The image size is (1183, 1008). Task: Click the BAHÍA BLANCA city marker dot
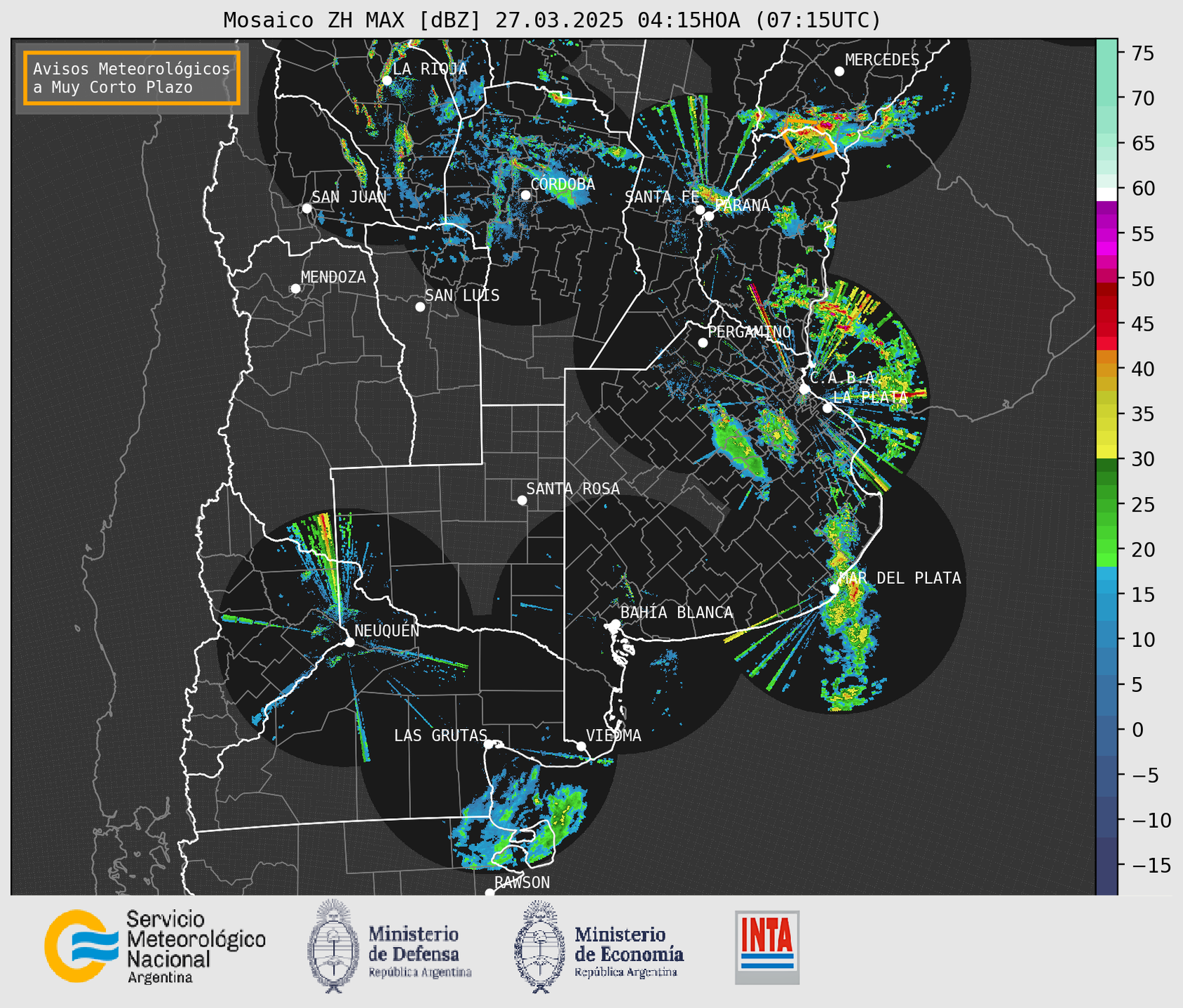615,624
